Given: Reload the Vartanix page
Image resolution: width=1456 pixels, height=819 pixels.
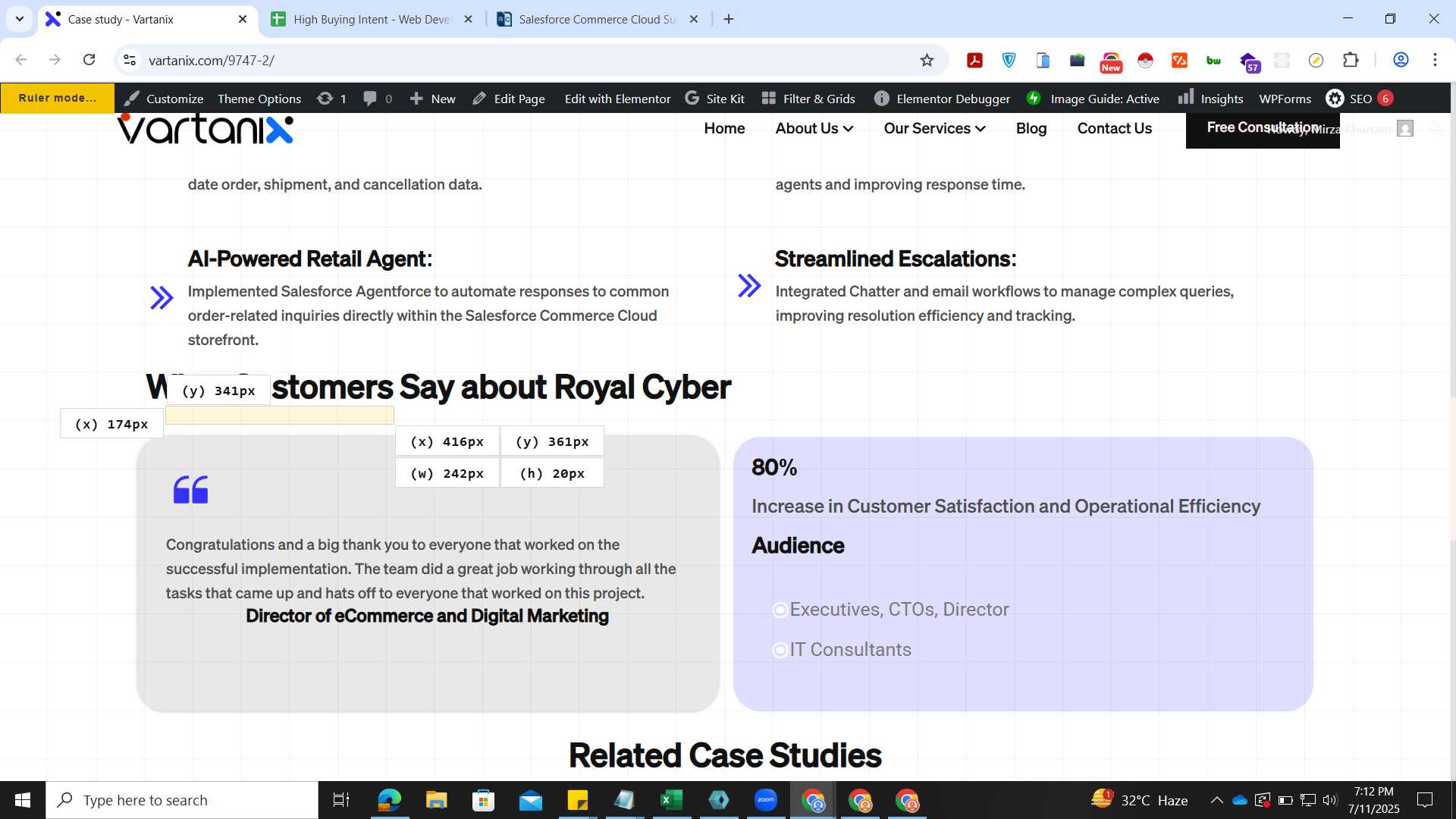Looking at the screenshot, I should click(x=89, y=60).
